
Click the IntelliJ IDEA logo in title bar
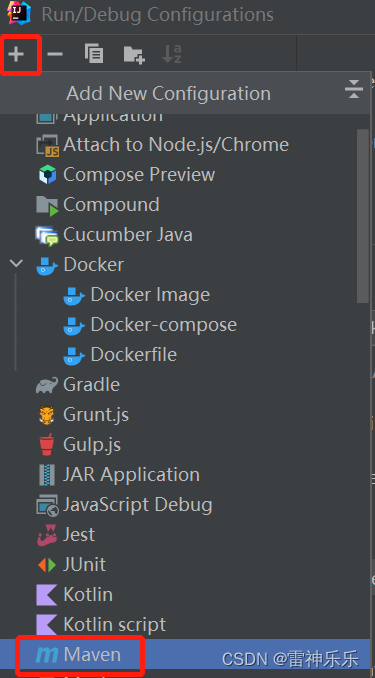[19, 13]
